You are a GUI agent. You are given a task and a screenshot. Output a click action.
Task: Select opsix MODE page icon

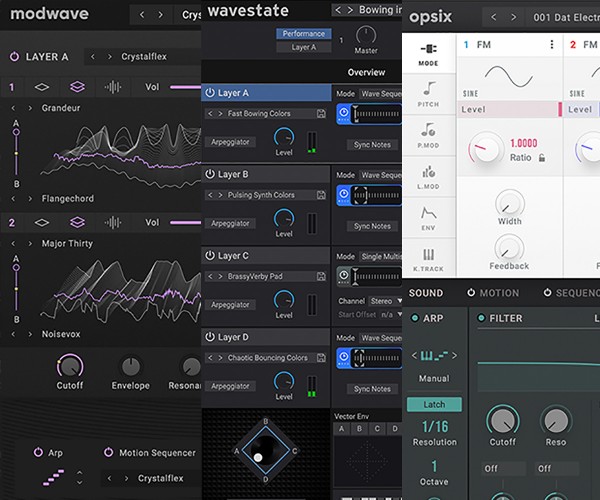coord(429,49)
